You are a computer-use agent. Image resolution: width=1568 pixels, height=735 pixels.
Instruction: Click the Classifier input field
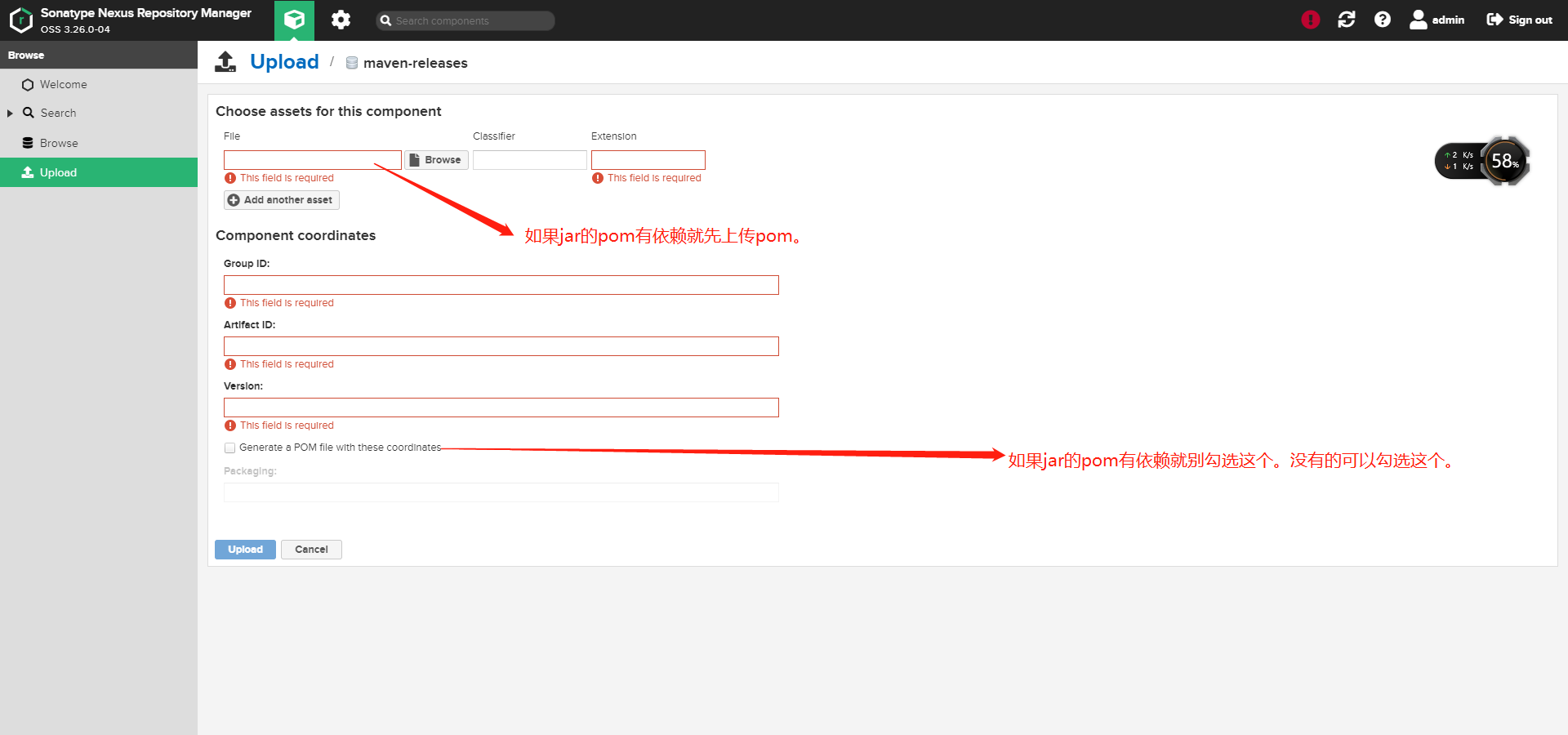530,160
